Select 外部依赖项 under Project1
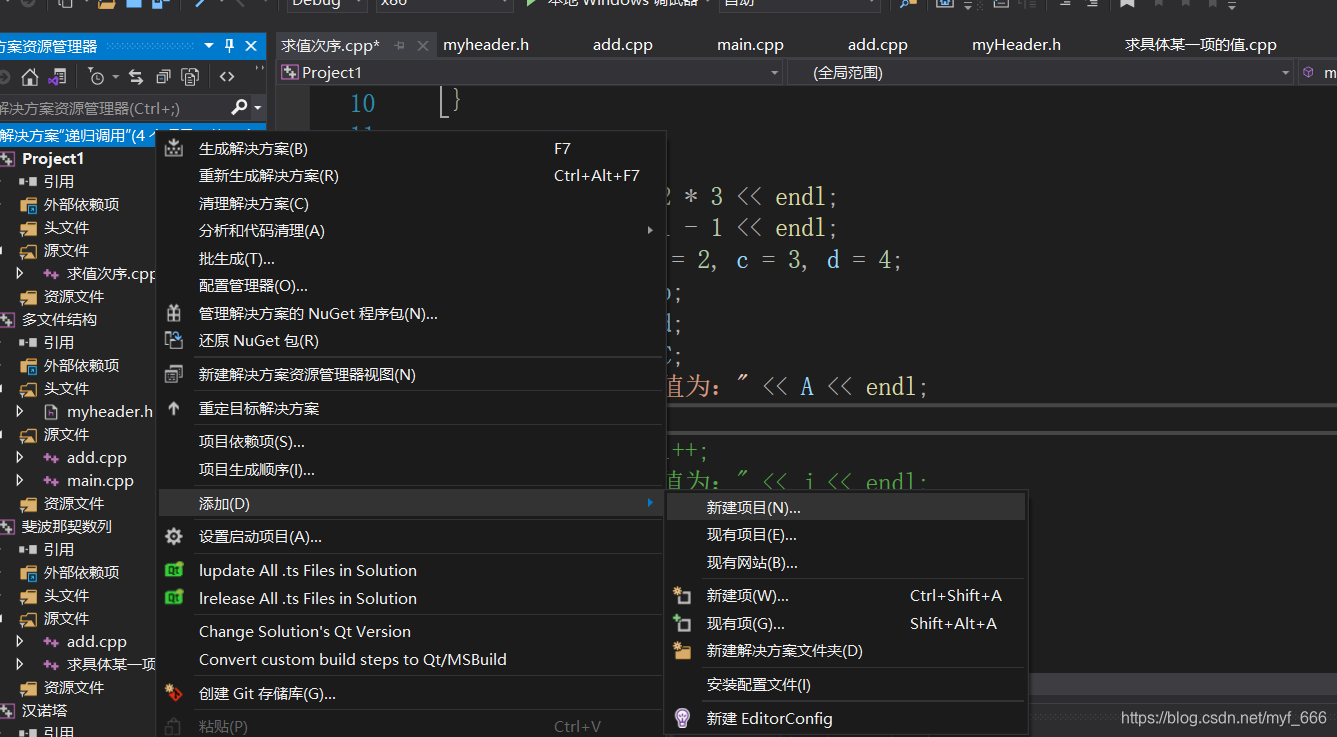Image resolution: width=1337 pixels, height=737 pixels. [x=81, y=204]
